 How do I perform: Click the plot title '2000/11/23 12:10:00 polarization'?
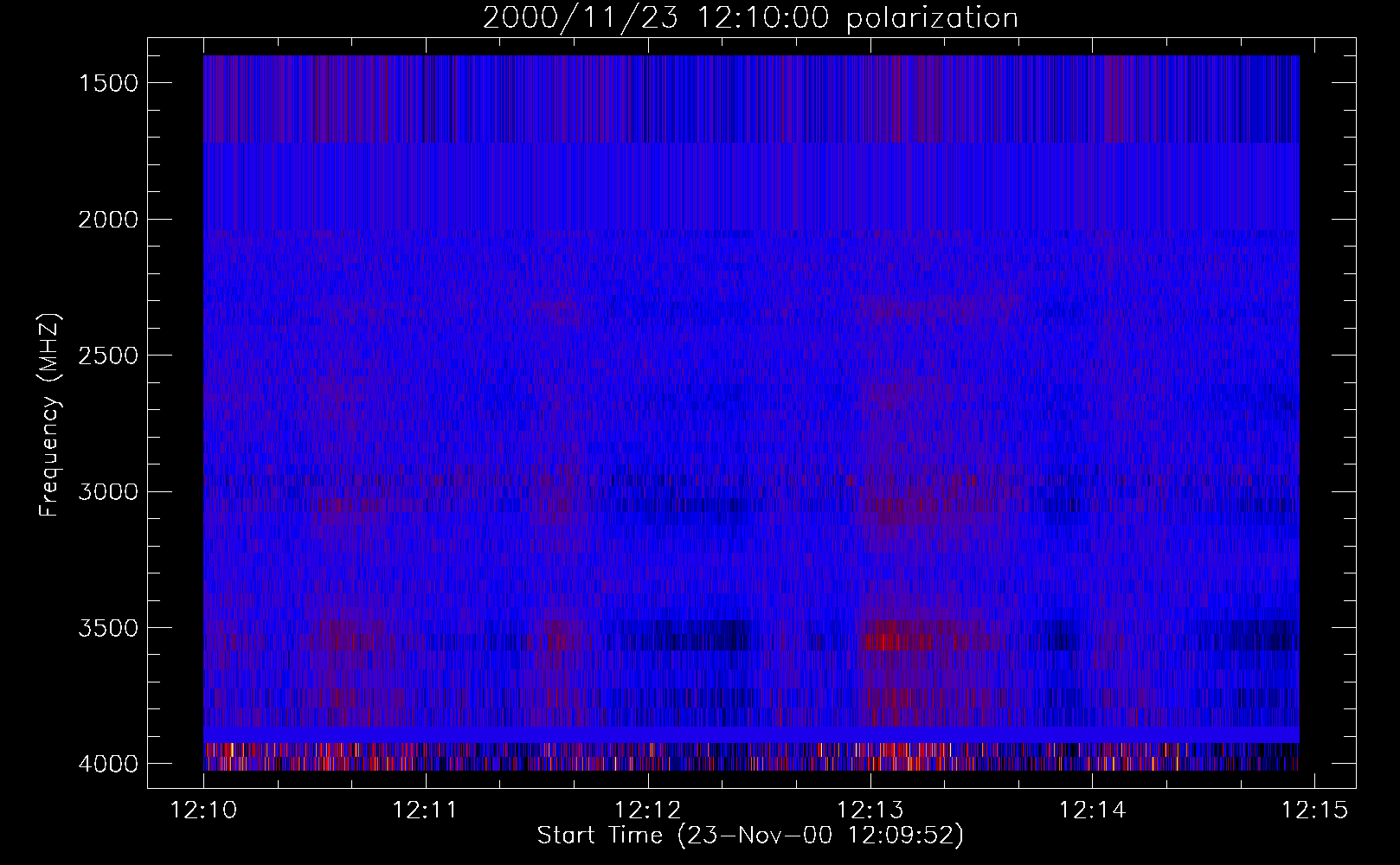tap(750, 18)
